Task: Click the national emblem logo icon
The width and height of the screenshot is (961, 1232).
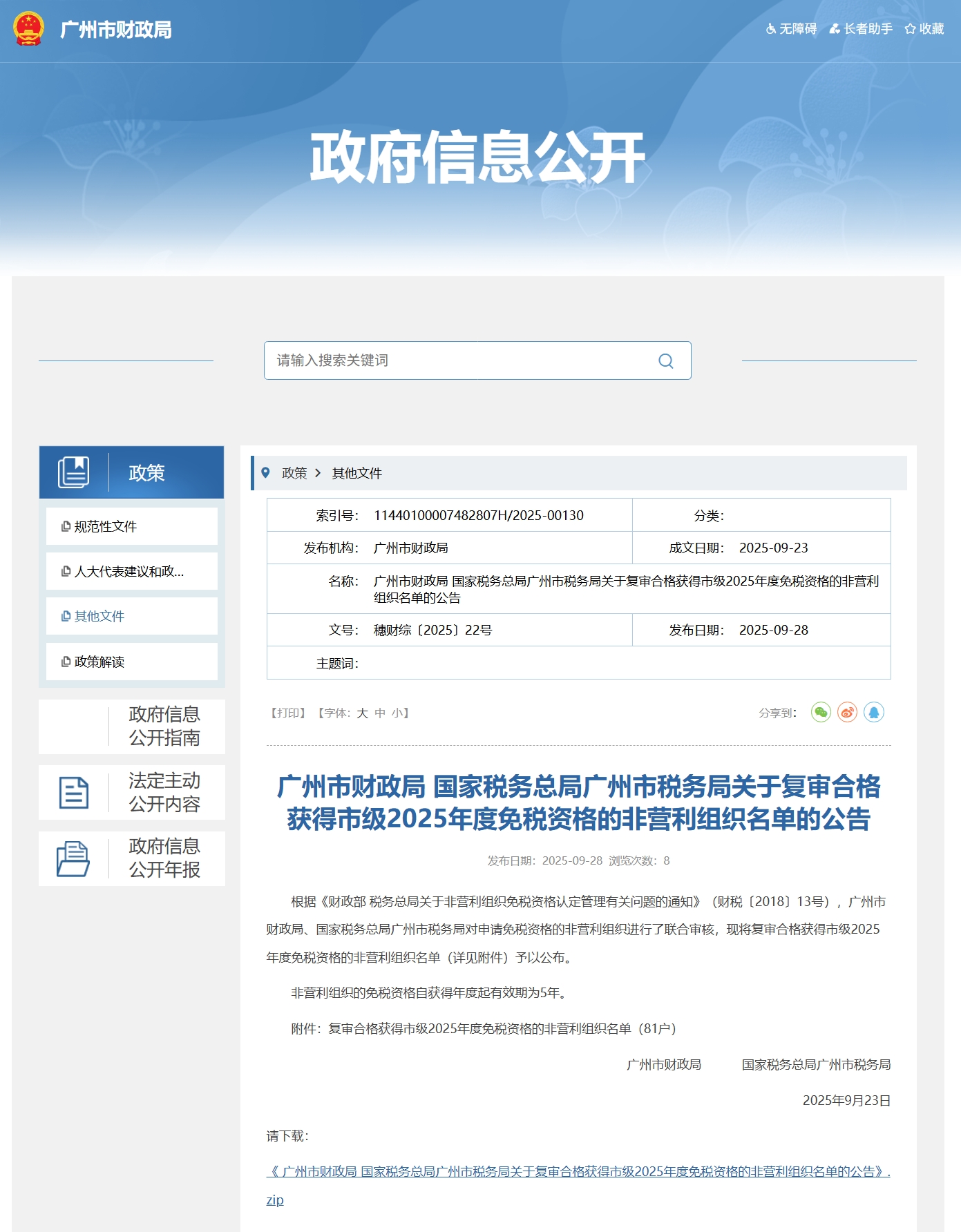Action: tap(28, 29)
